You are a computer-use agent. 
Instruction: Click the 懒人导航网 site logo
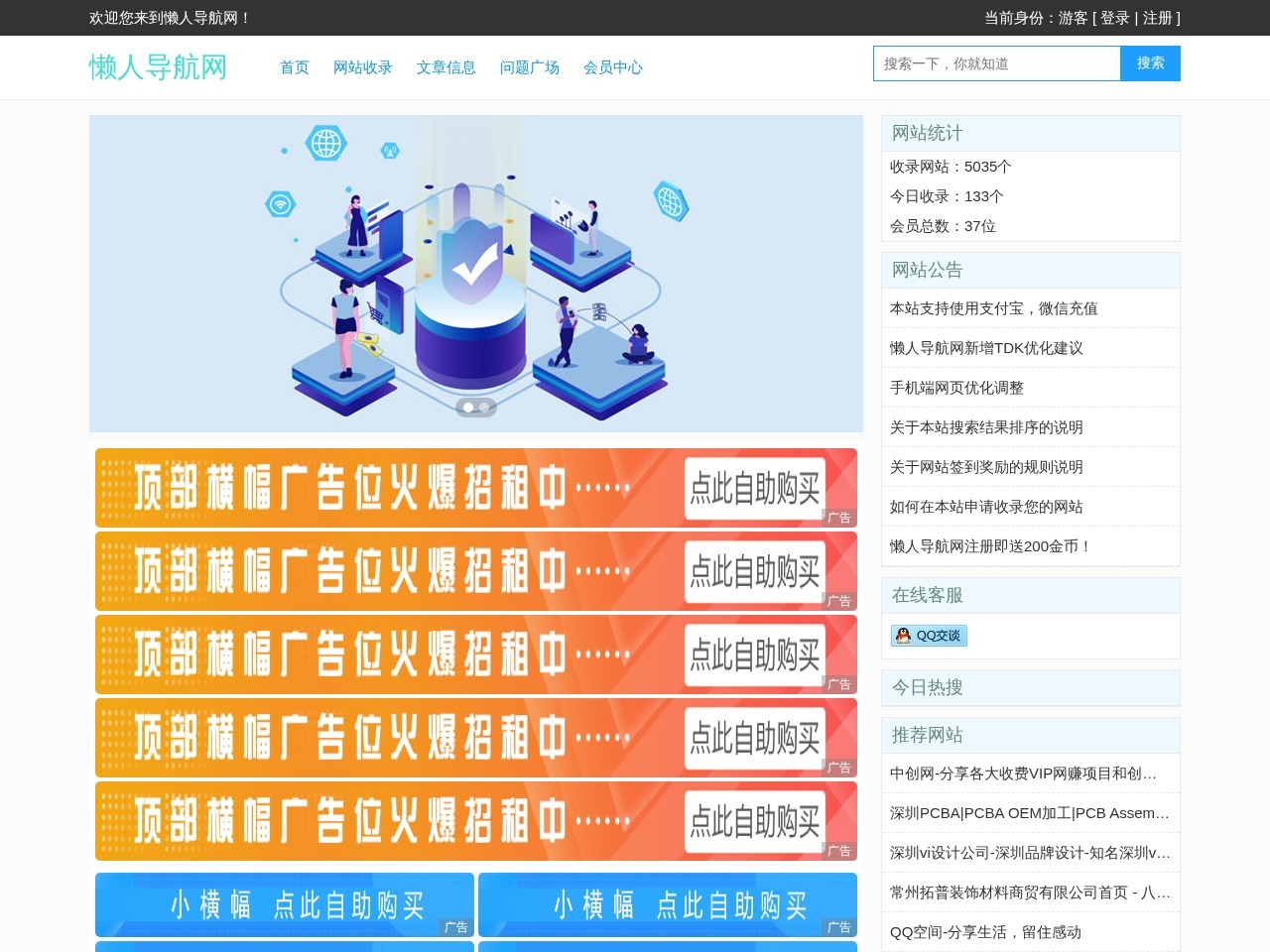click(159, 66)
